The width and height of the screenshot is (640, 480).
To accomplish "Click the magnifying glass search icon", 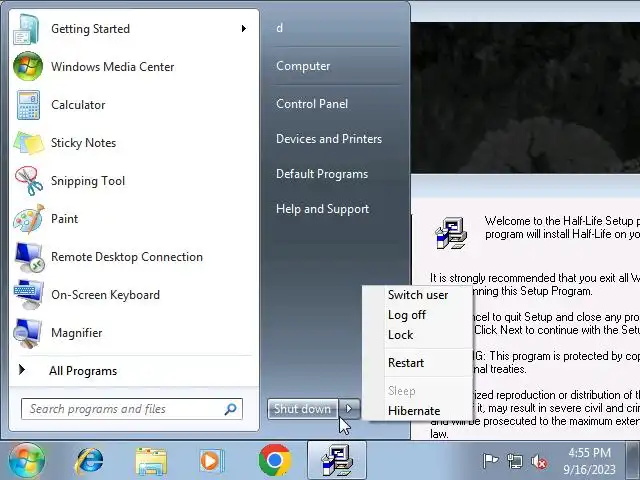I will click(231, 409).
